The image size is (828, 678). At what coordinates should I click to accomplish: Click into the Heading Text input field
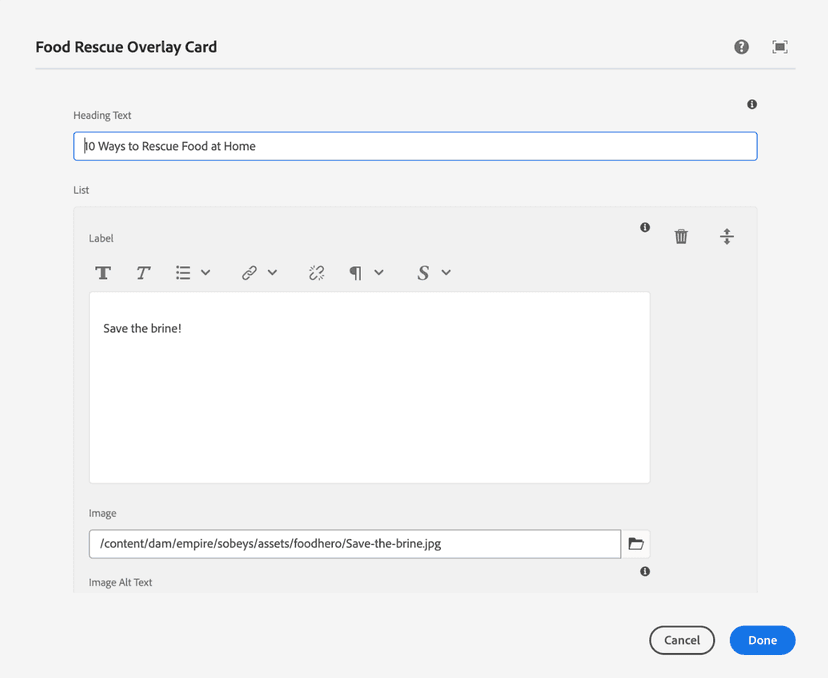(415, 146)
